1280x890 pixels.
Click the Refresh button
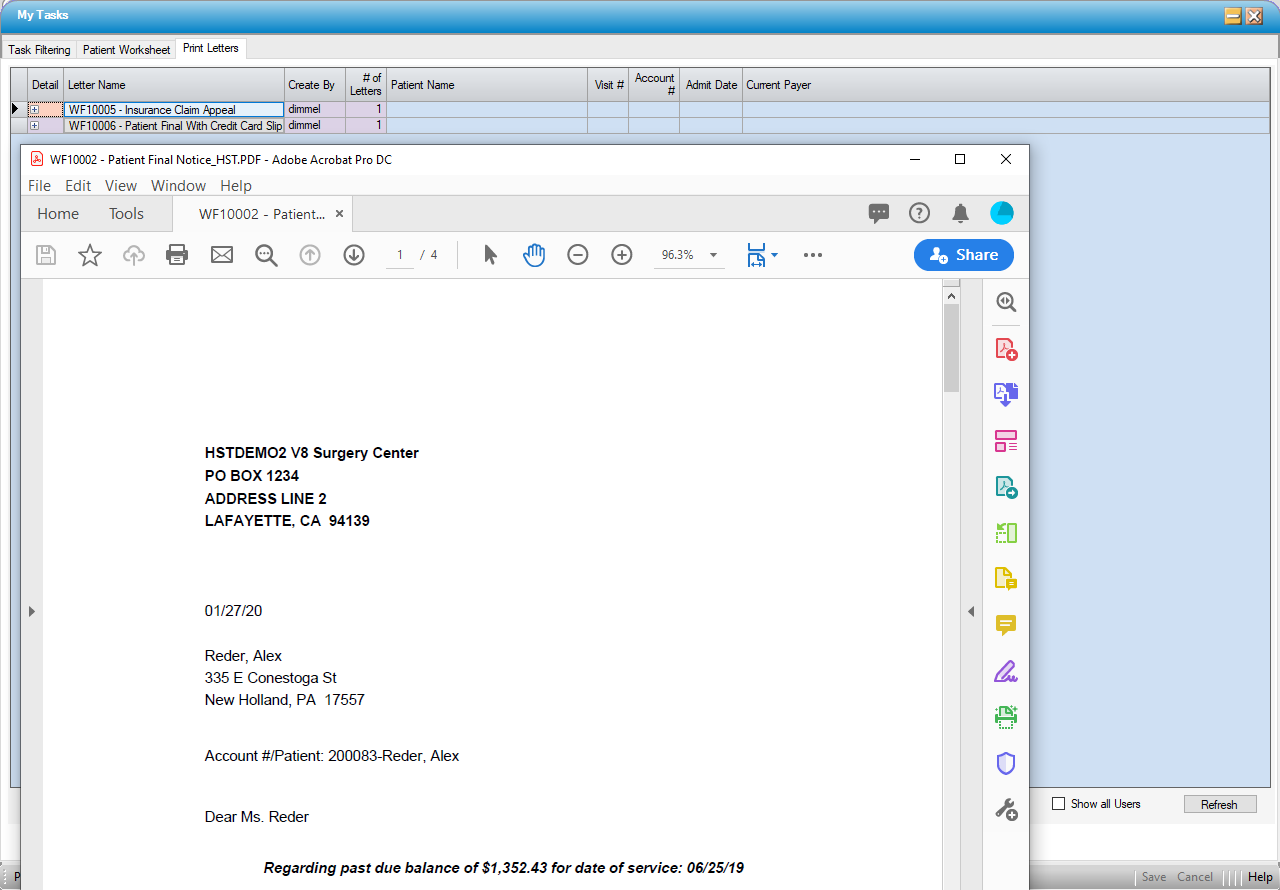coord(1219,805)
